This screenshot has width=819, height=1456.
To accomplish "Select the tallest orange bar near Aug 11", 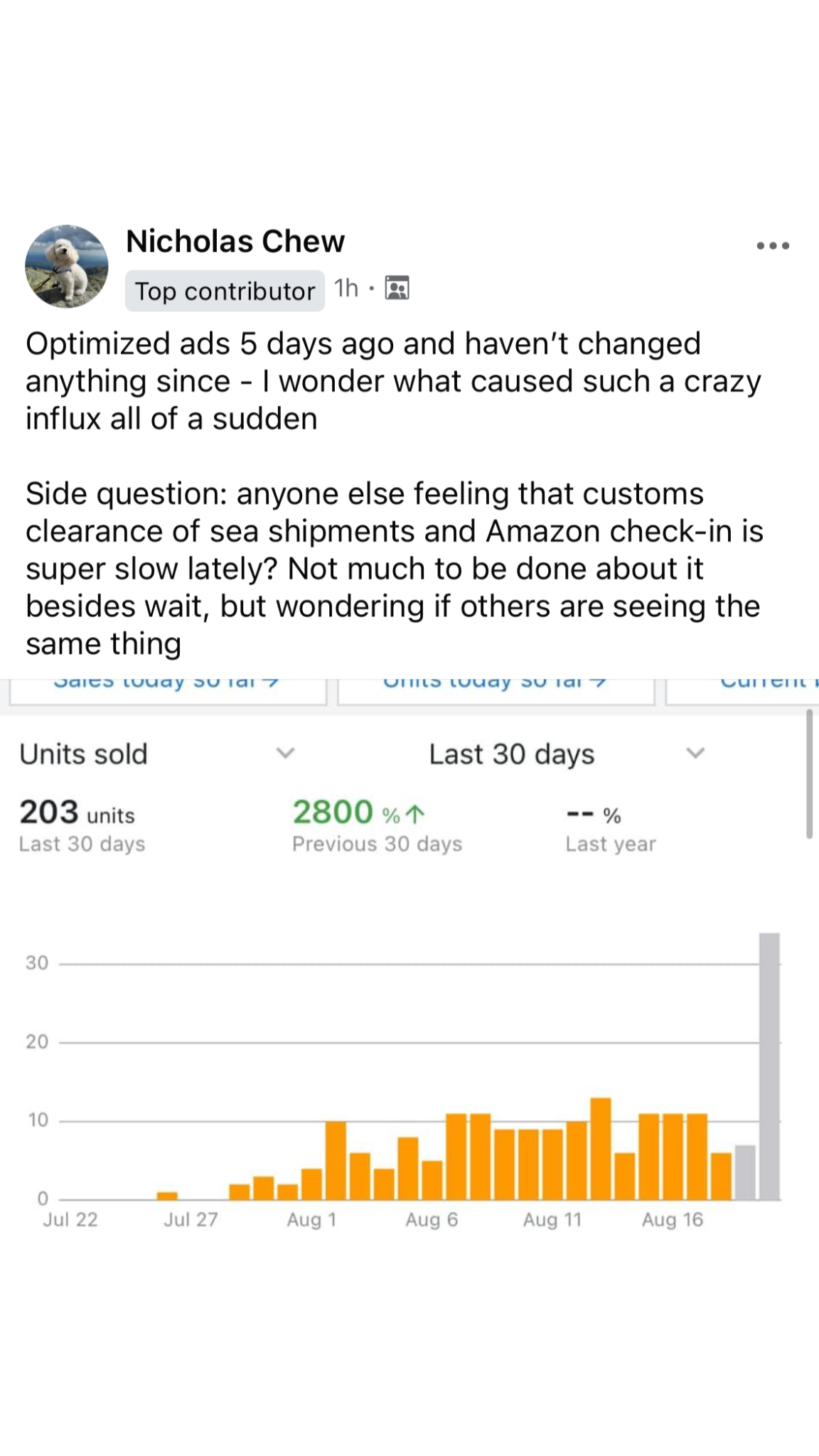I will point(601,1149).
